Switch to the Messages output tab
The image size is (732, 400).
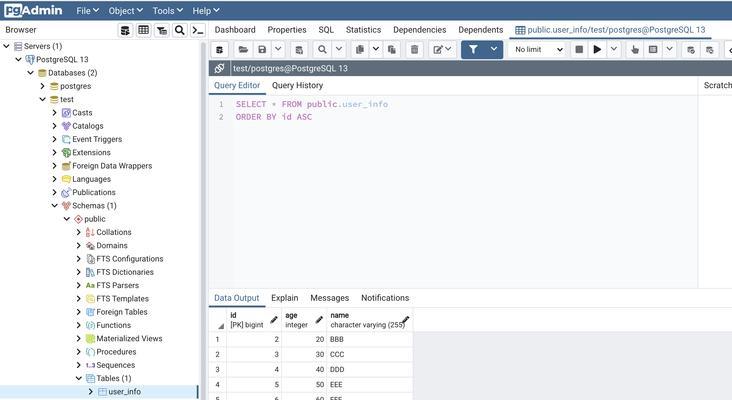click(330, 298)
